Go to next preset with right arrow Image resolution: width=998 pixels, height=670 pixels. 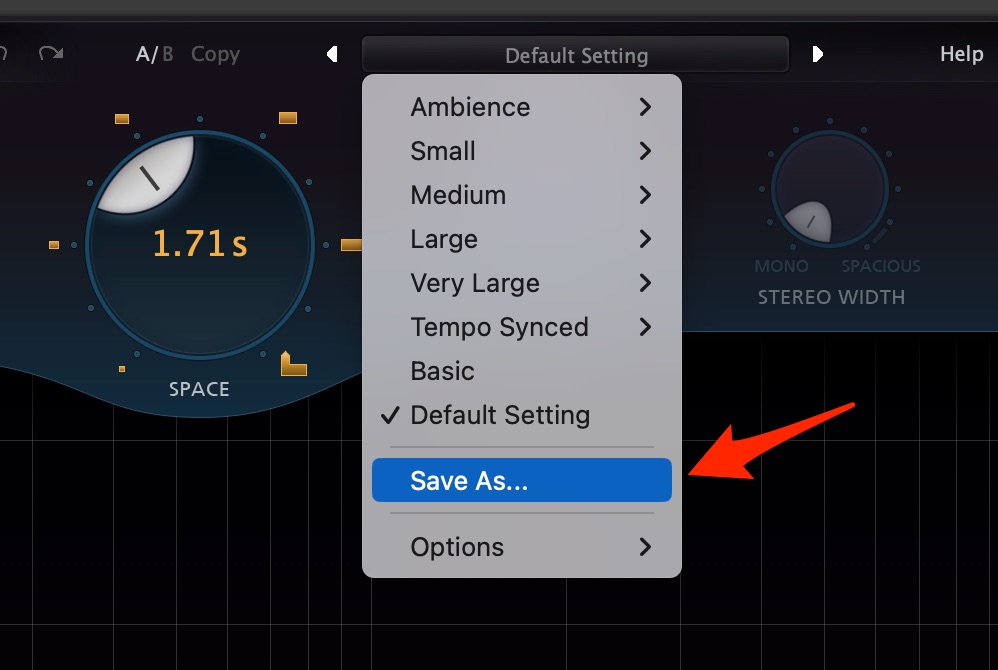818,54
